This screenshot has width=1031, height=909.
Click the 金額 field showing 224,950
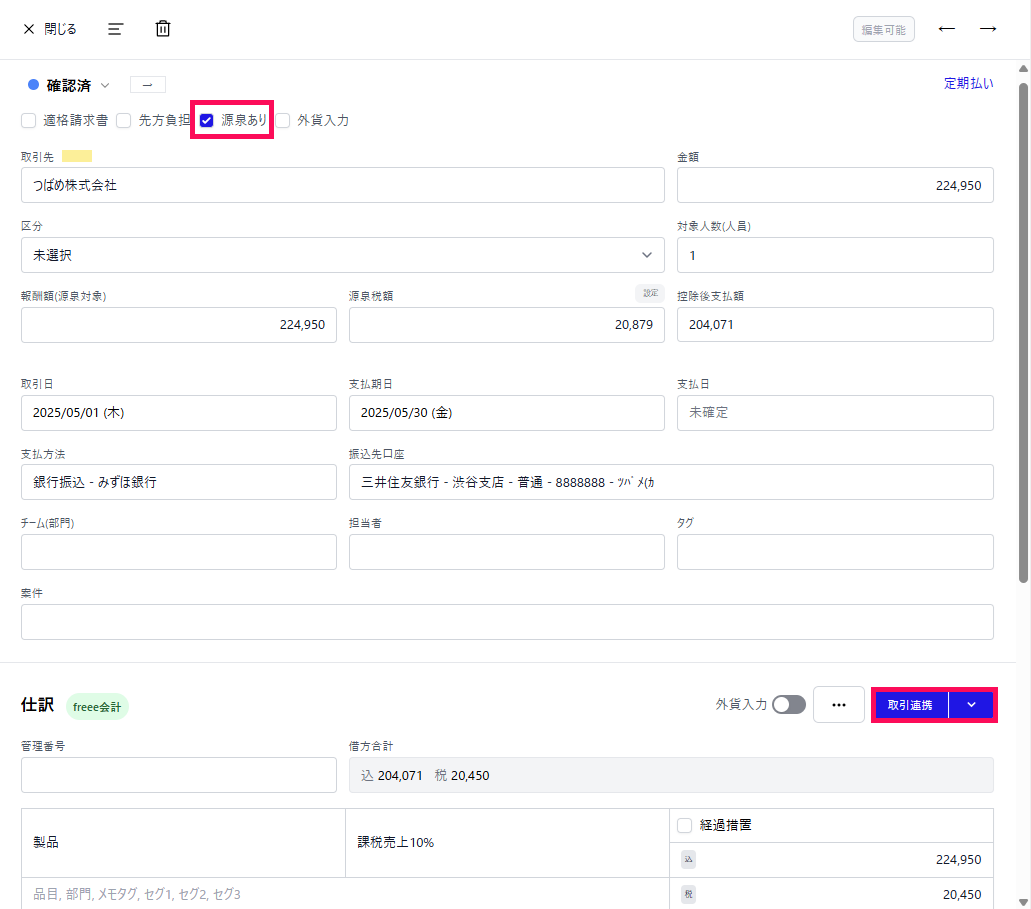[835, 185]
